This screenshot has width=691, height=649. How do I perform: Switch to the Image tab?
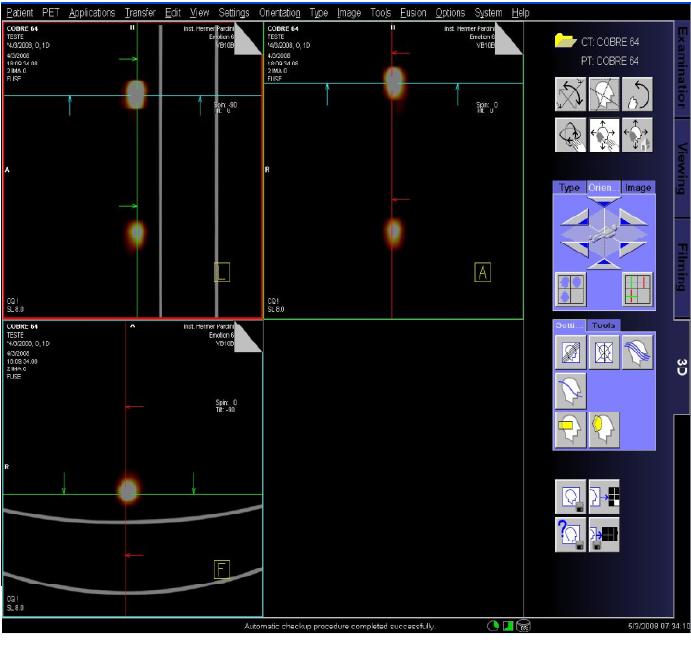(x=637, y=187)
